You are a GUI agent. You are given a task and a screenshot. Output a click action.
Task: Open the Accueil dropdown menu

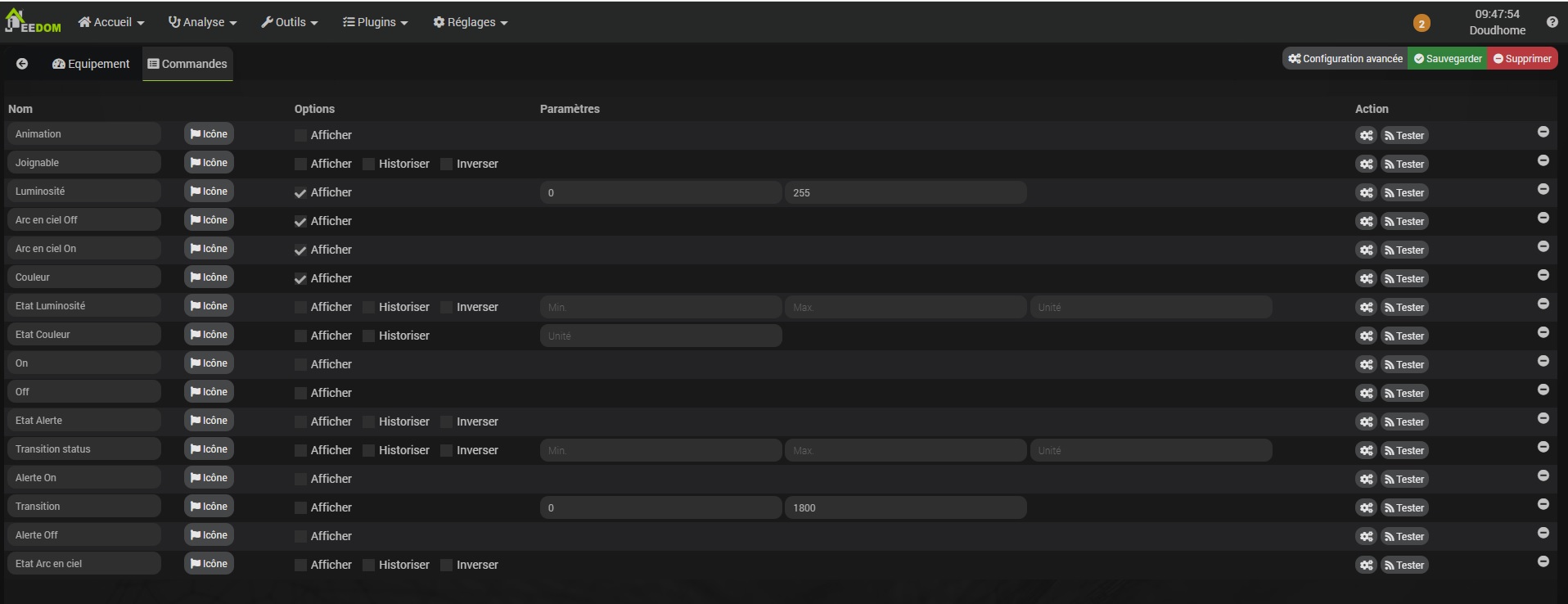tap(111, 22)
